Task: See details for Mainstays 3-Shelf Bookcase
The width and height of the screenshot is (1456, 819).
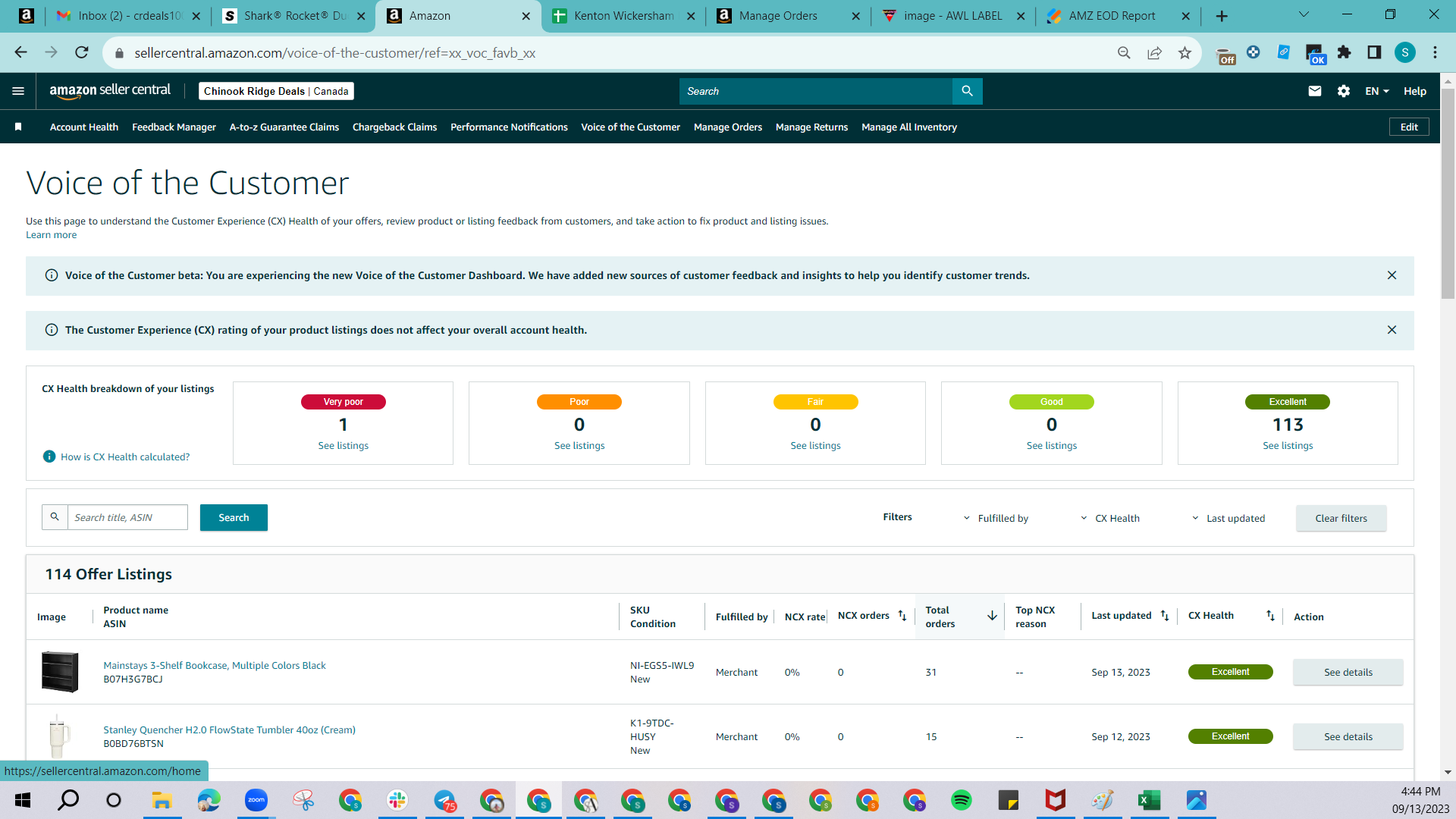Action: (1348, 672)
